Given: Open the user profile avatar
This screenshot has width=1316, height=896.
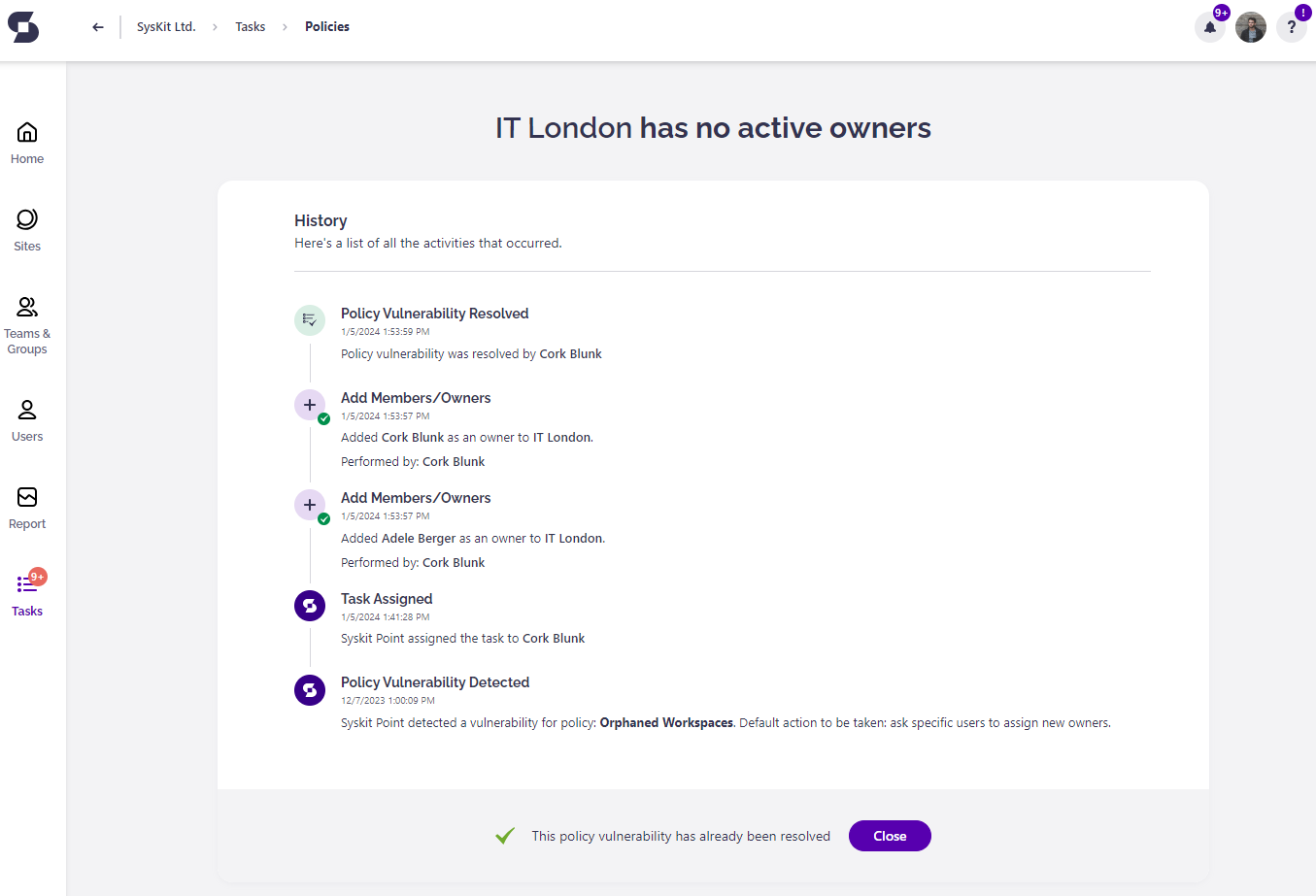Looking at the screenshot, I should point(1251,27).
